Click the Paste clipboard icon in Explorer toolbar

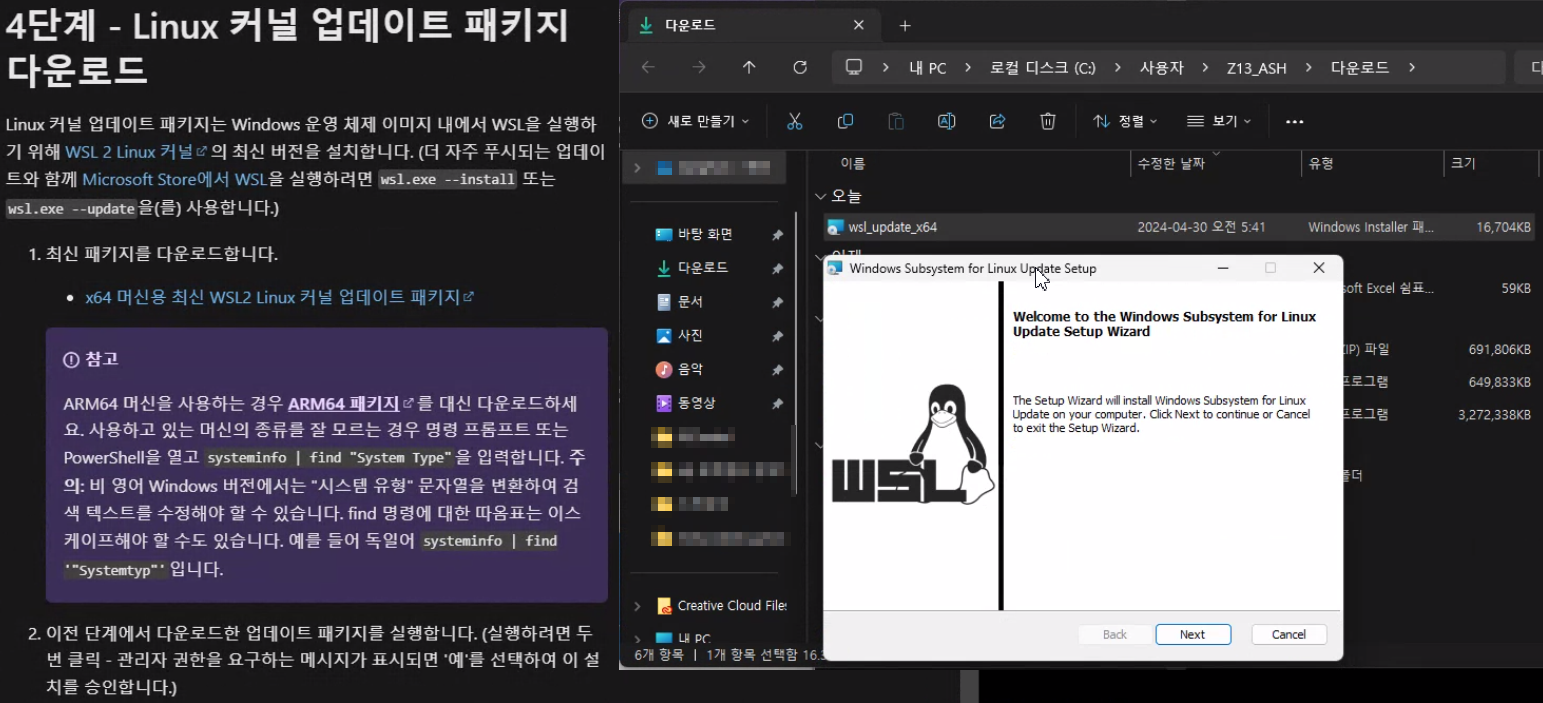(896, 121)
